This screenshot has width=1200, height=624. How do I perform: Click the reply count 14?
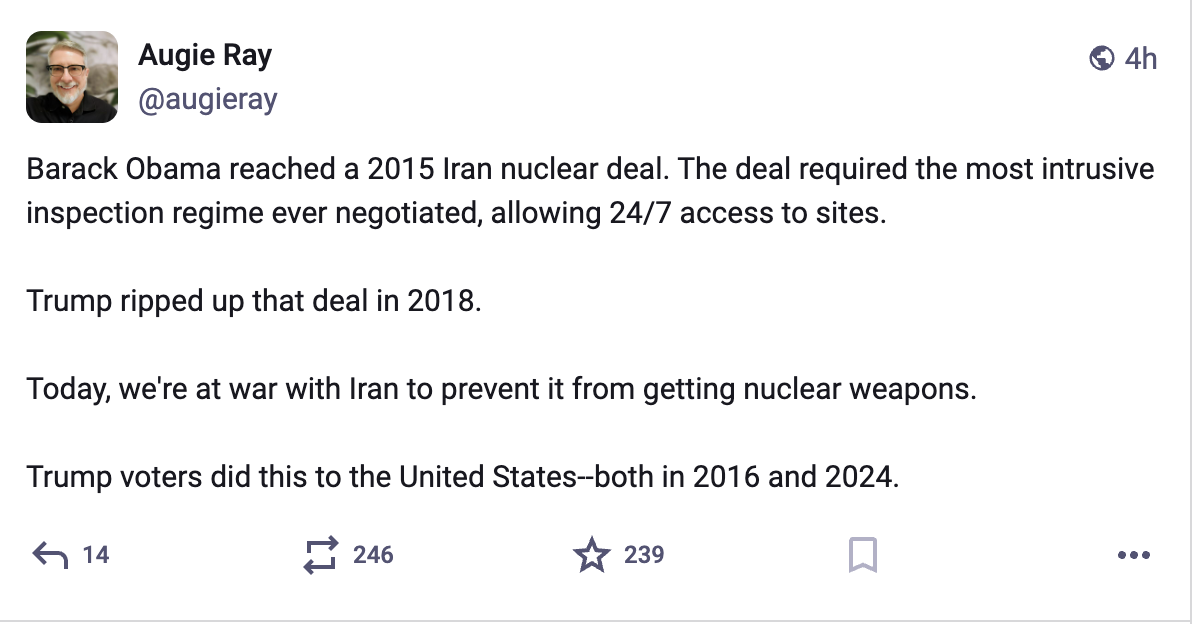click(96, 555)
